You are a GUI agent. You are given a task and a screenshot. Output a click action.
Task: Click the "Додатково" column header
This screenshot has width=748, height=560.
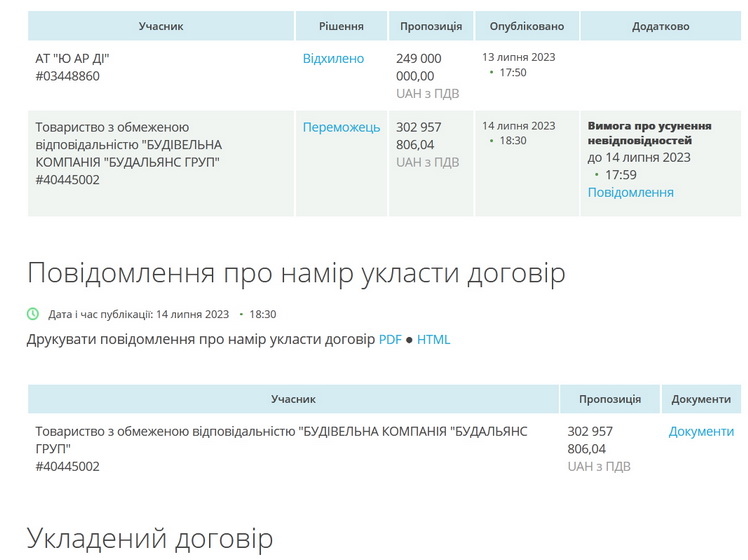660,26
